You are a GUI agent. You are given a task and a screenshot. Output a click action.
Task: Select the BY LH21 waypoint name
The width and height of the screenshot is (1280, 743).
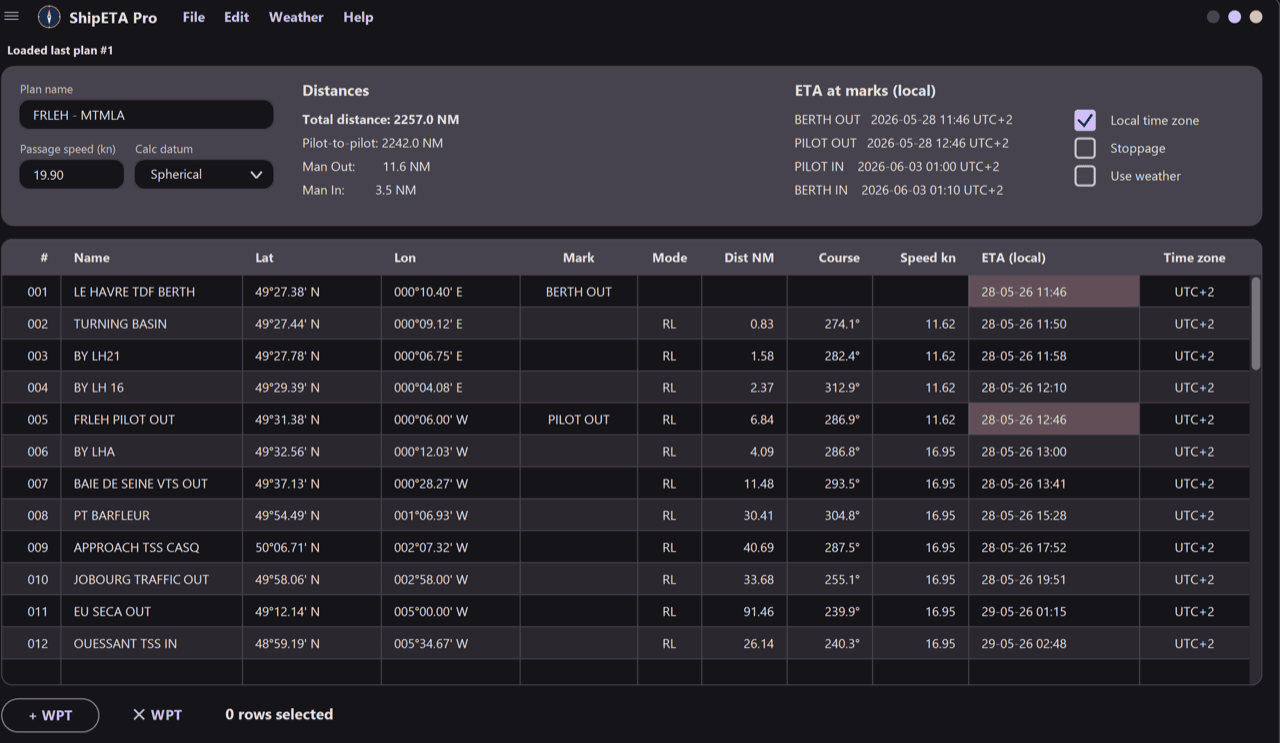97,356
